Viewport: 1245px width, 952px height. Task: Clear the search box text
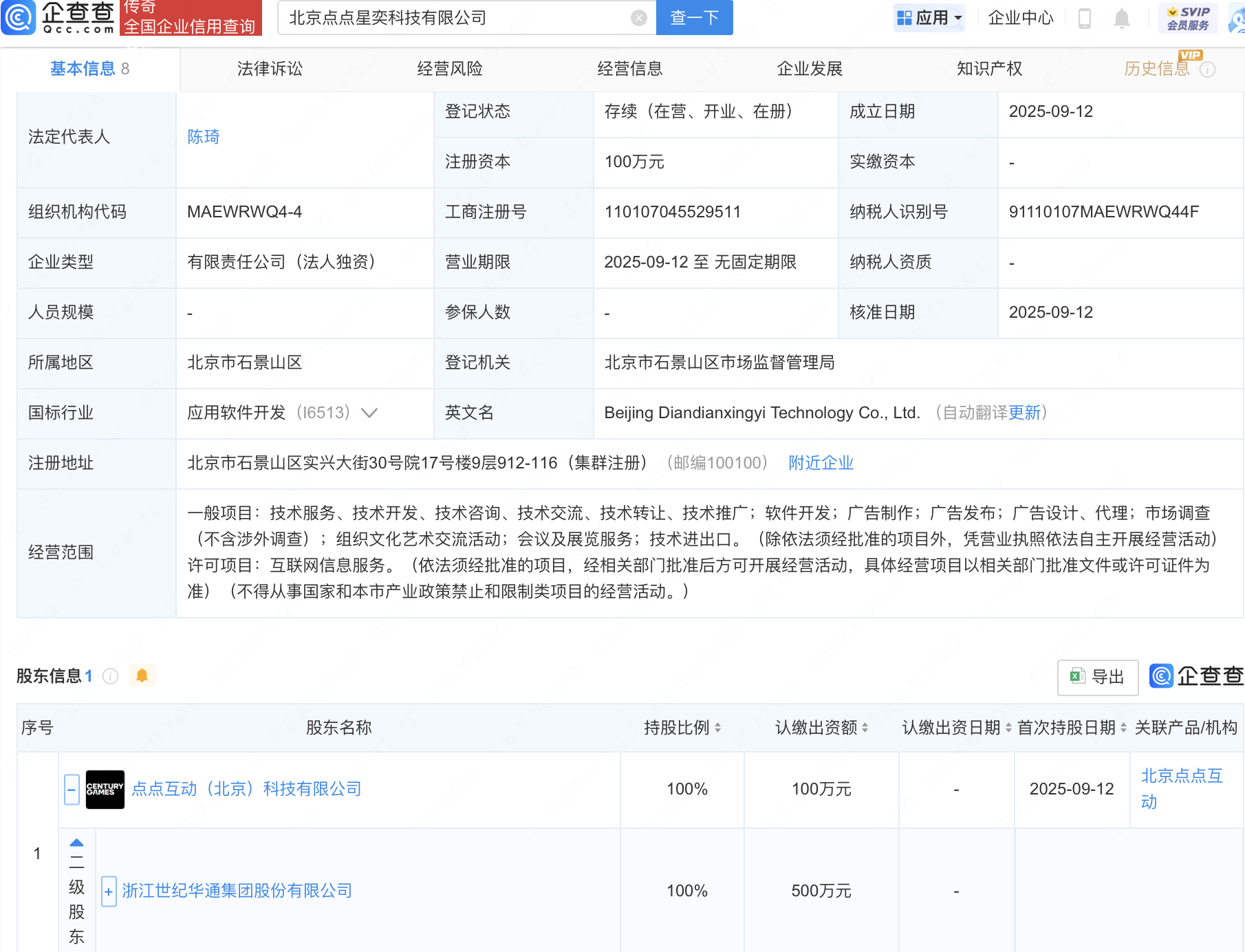pyautogui.click(x=638, y=18)
